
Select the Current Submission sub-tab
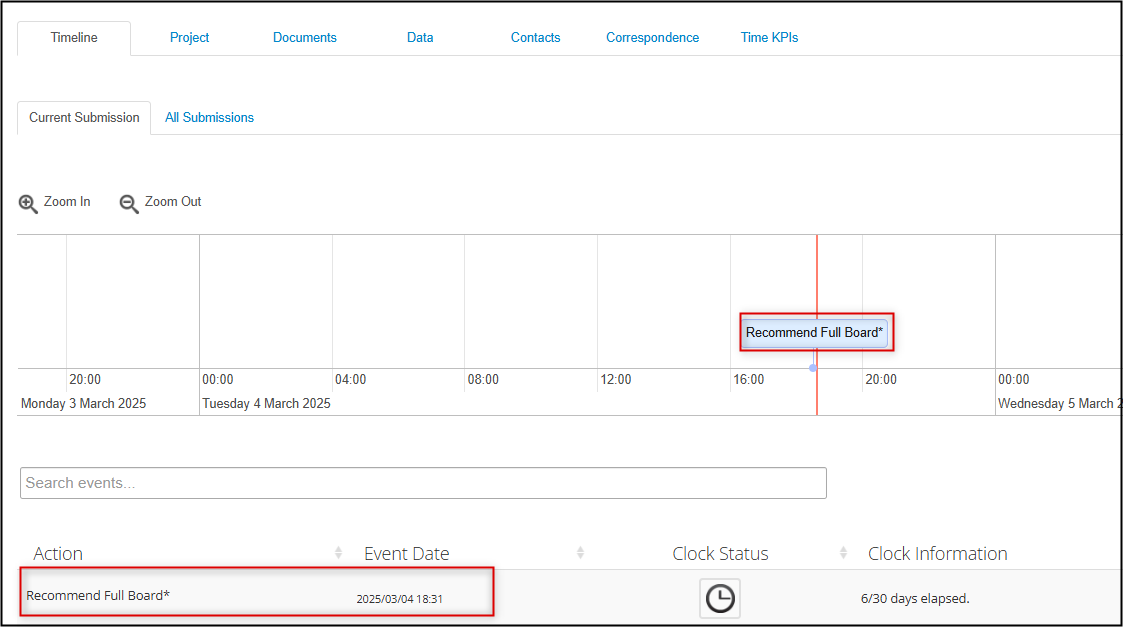point(84,118)
